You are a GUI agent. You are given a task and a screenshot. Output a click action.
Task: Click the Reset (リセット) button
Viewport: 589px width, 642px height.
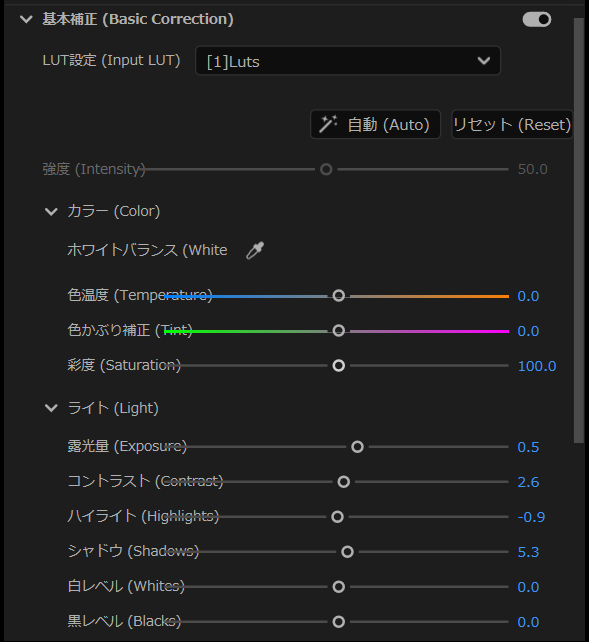512,124
